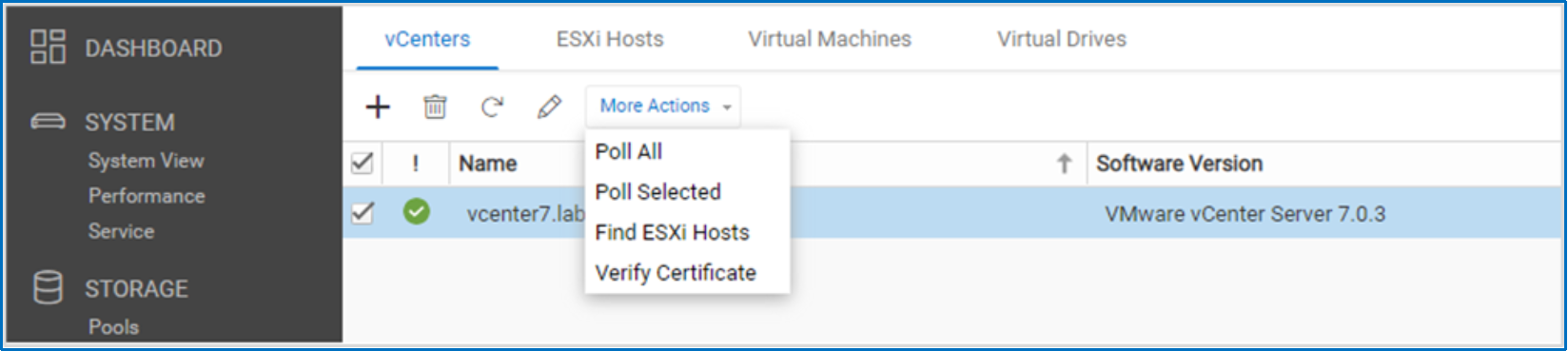Uncheck the vcenter7.lab row checkbox
This screenshot has width=1568, height=351.
pos(362,212)
